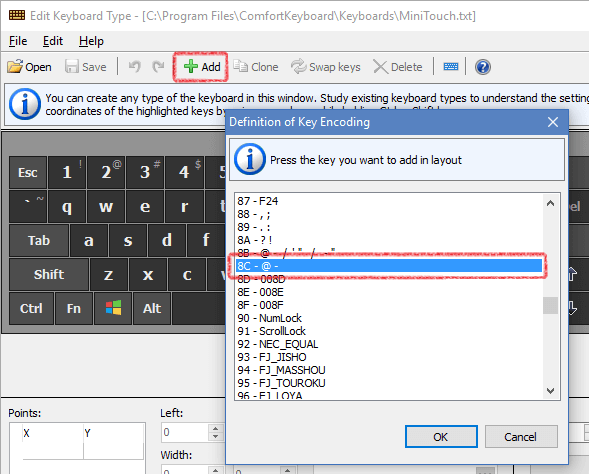Select the c key on layout
The height and width of the screenshot is (474, 589).
click(x=187, y=275)
